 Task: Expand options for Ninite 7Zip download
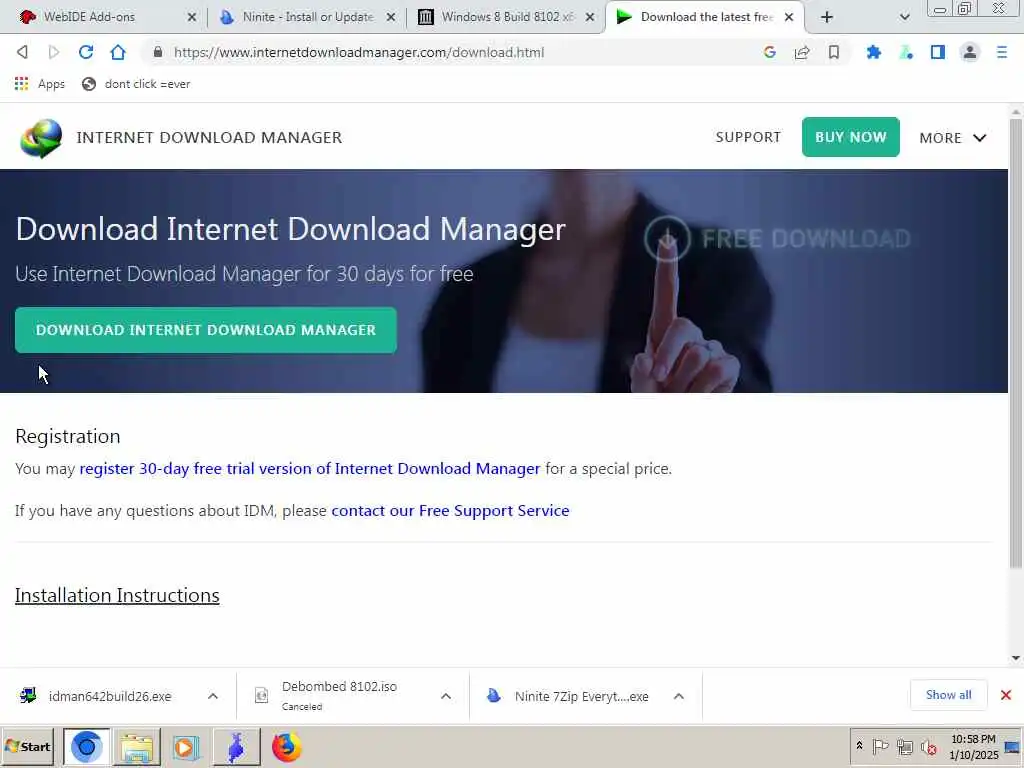pos(679,696)
